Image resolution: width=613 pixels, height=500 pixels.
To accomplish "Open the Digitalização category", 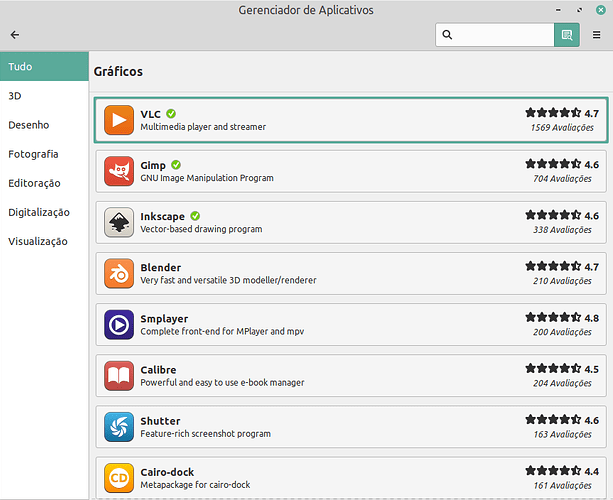I will click(x=44, y=212).
